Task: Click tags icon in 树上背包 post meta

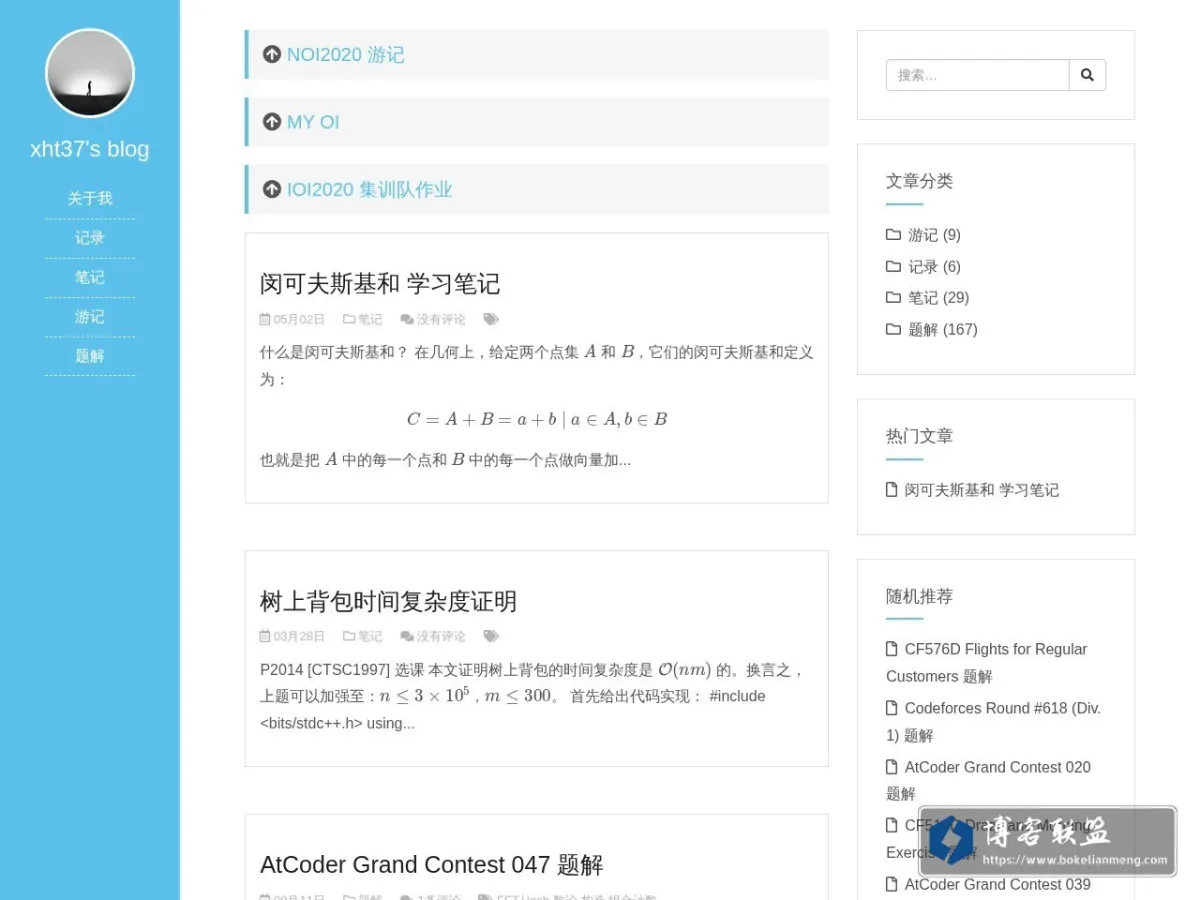Action: (x=491, y=636)
